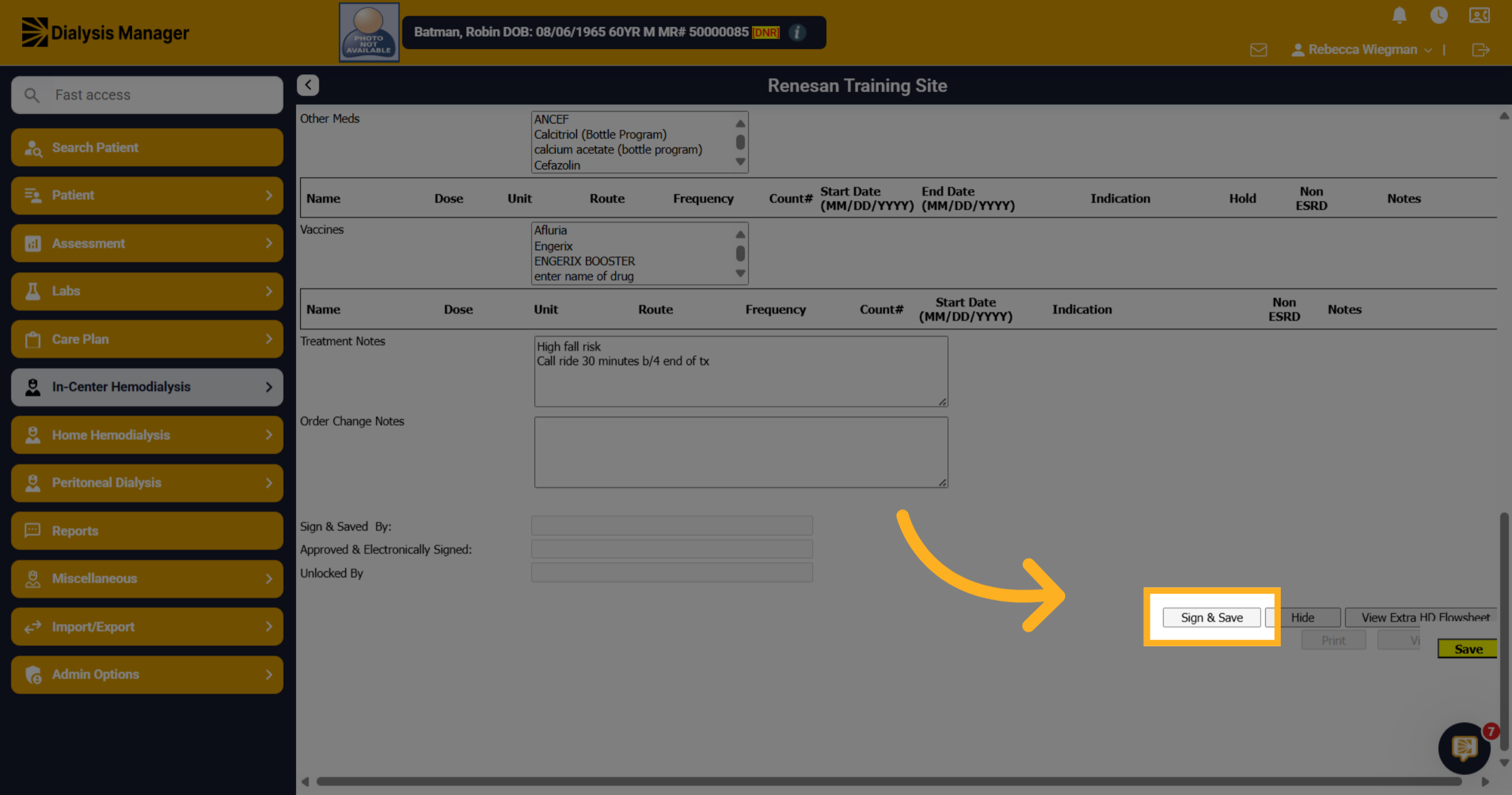Open the mail envelope icon
Image resolution: width=1512 pixels, height=795 pixels.
[x=1259, y=50]
